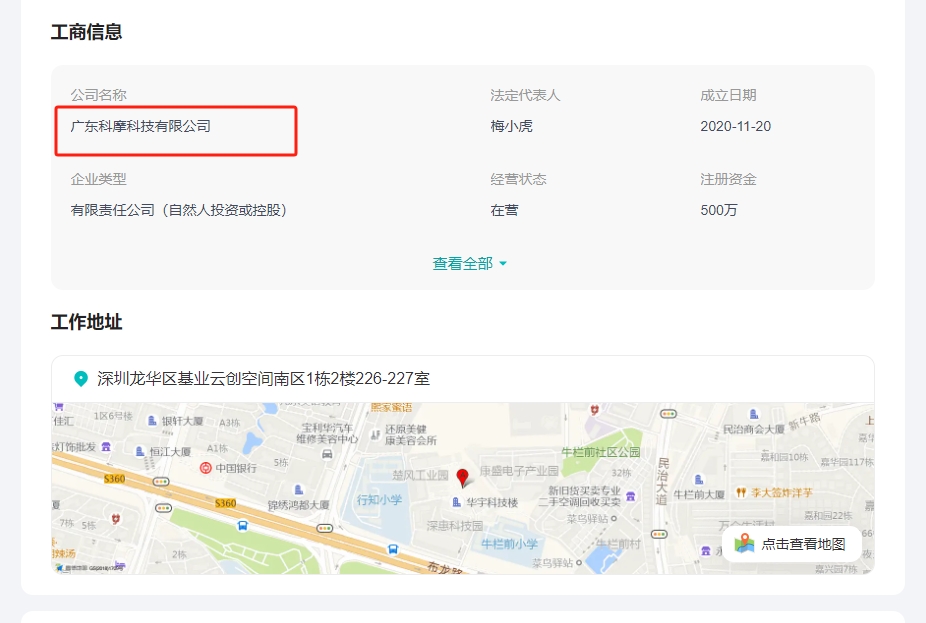Click the 中国银行 bank icon on map
Screen dimensions: 926x623
(205, 468)
